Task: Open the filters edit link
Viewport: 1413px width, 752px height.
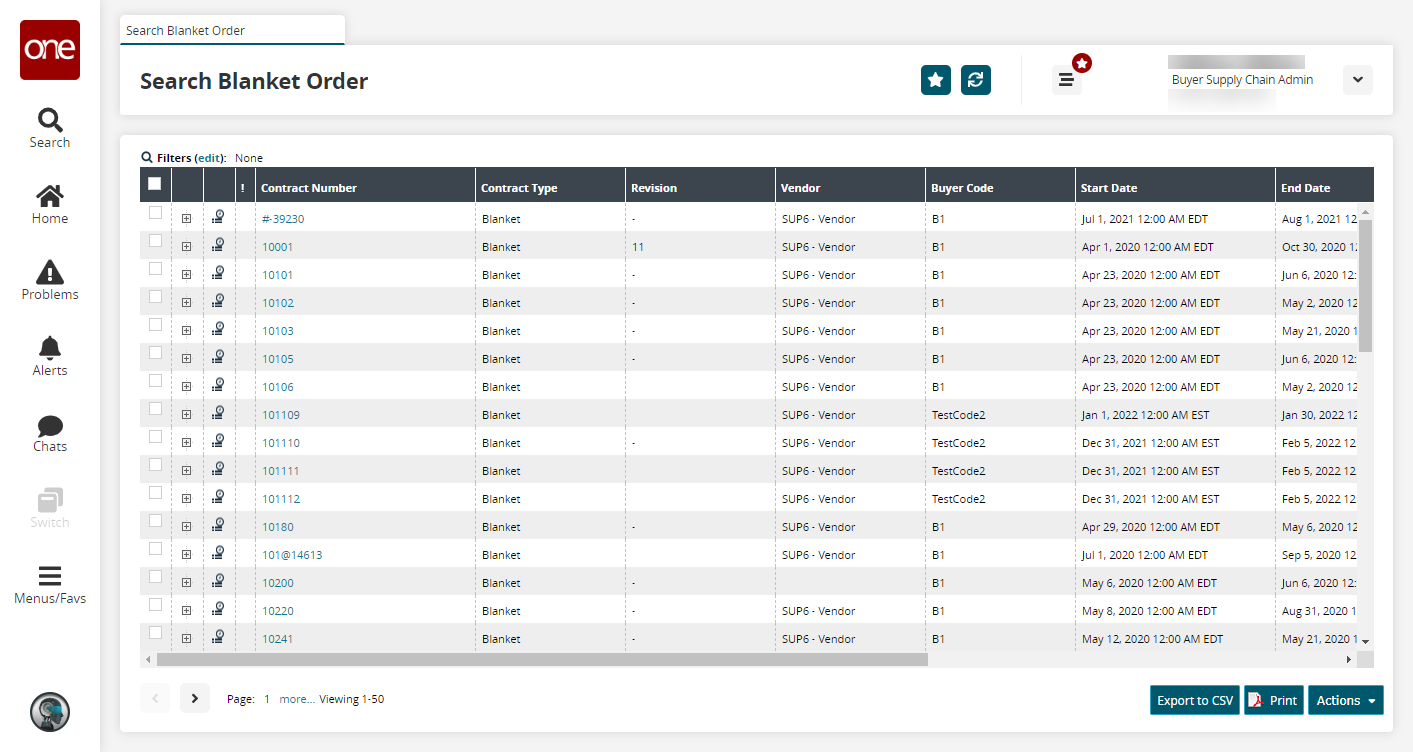Action: coord(209,158)
